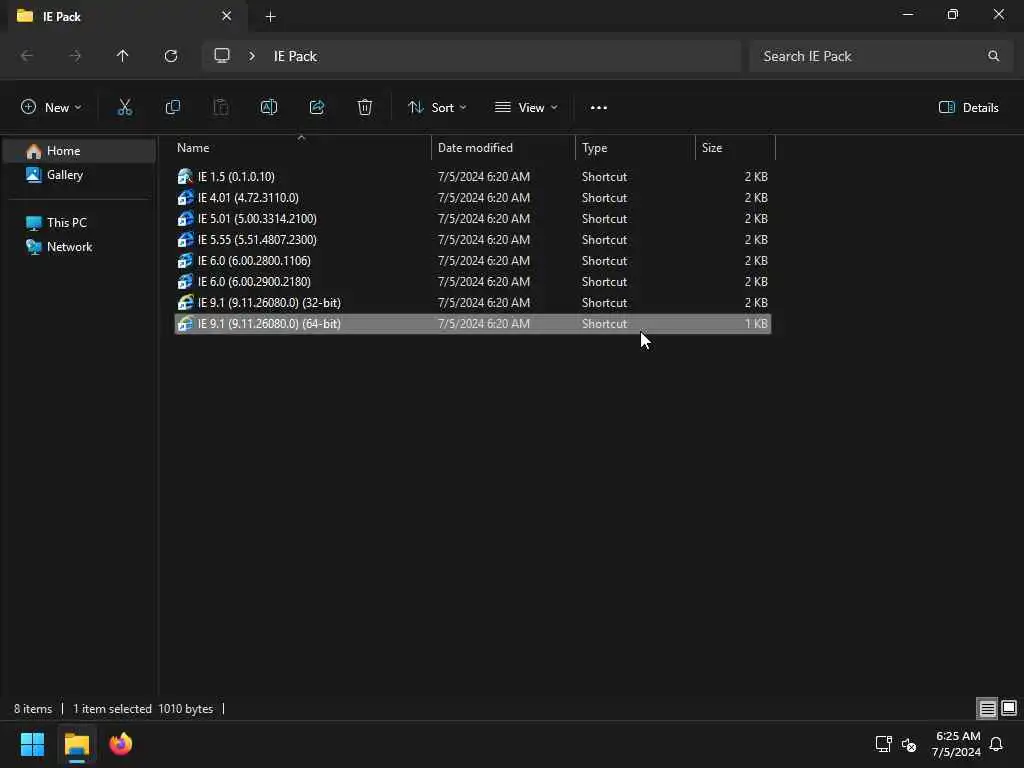Click the PC monitor icon in address bar

pos(222,56)
